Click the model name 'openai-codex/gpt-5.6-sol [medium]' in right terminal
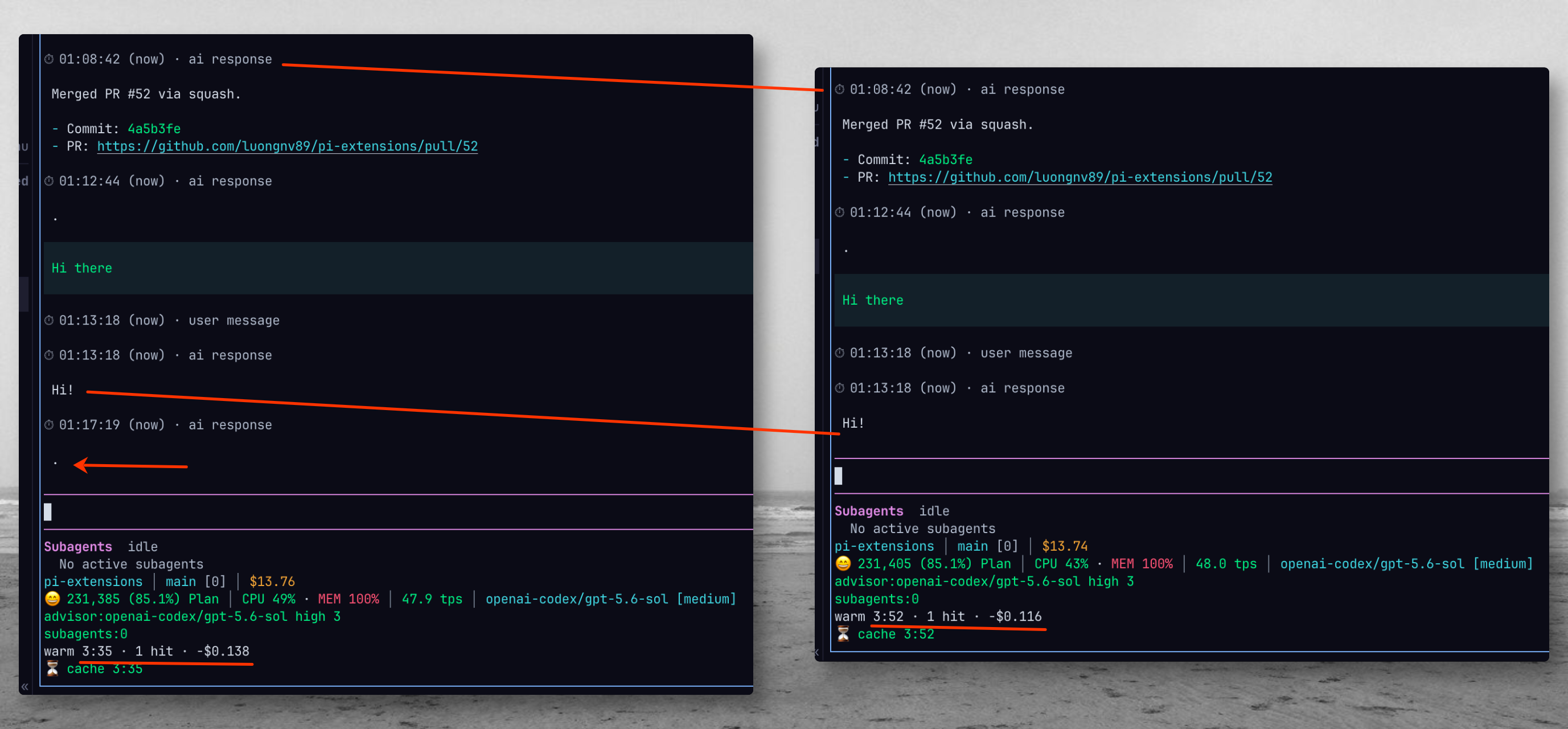The height and width of the screenshot is (729, 1568). pyautogui.click(x=1406, y=563)
